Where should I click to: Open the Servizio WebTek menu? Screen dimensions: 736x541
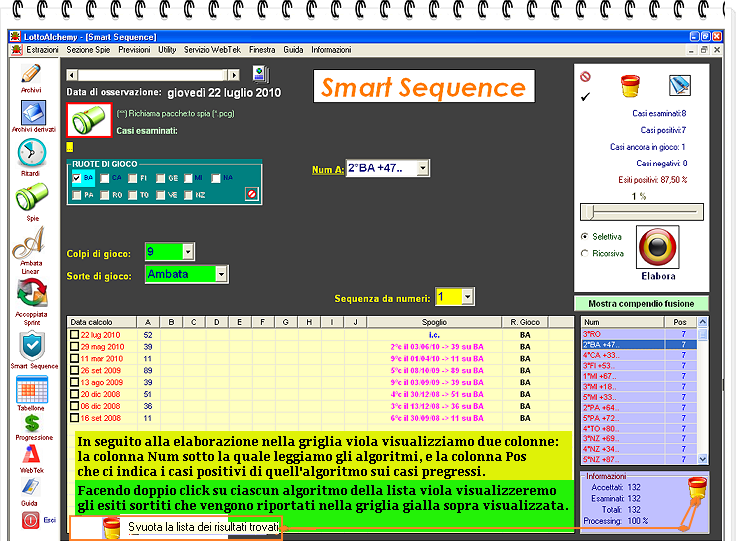pos(212,49)
